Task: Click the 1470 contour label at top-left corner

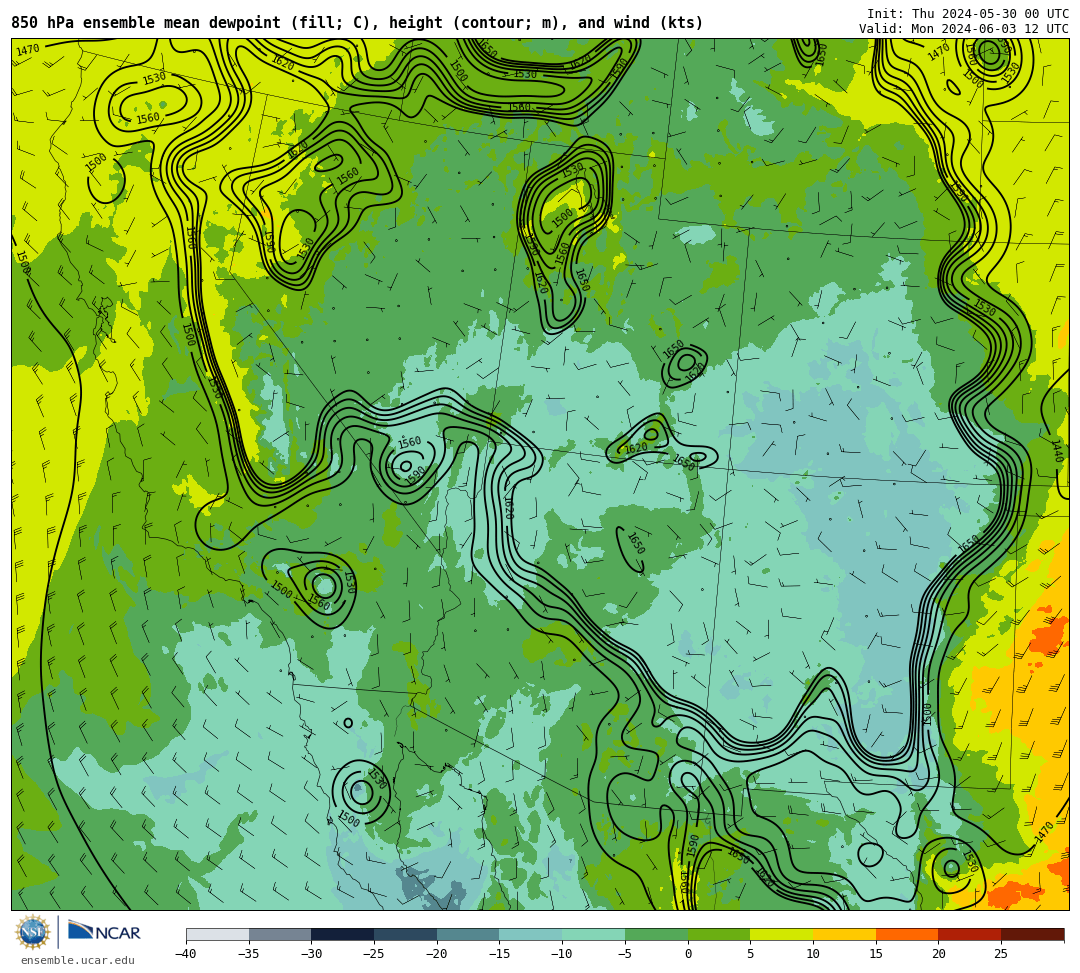Action: point(28,50)
